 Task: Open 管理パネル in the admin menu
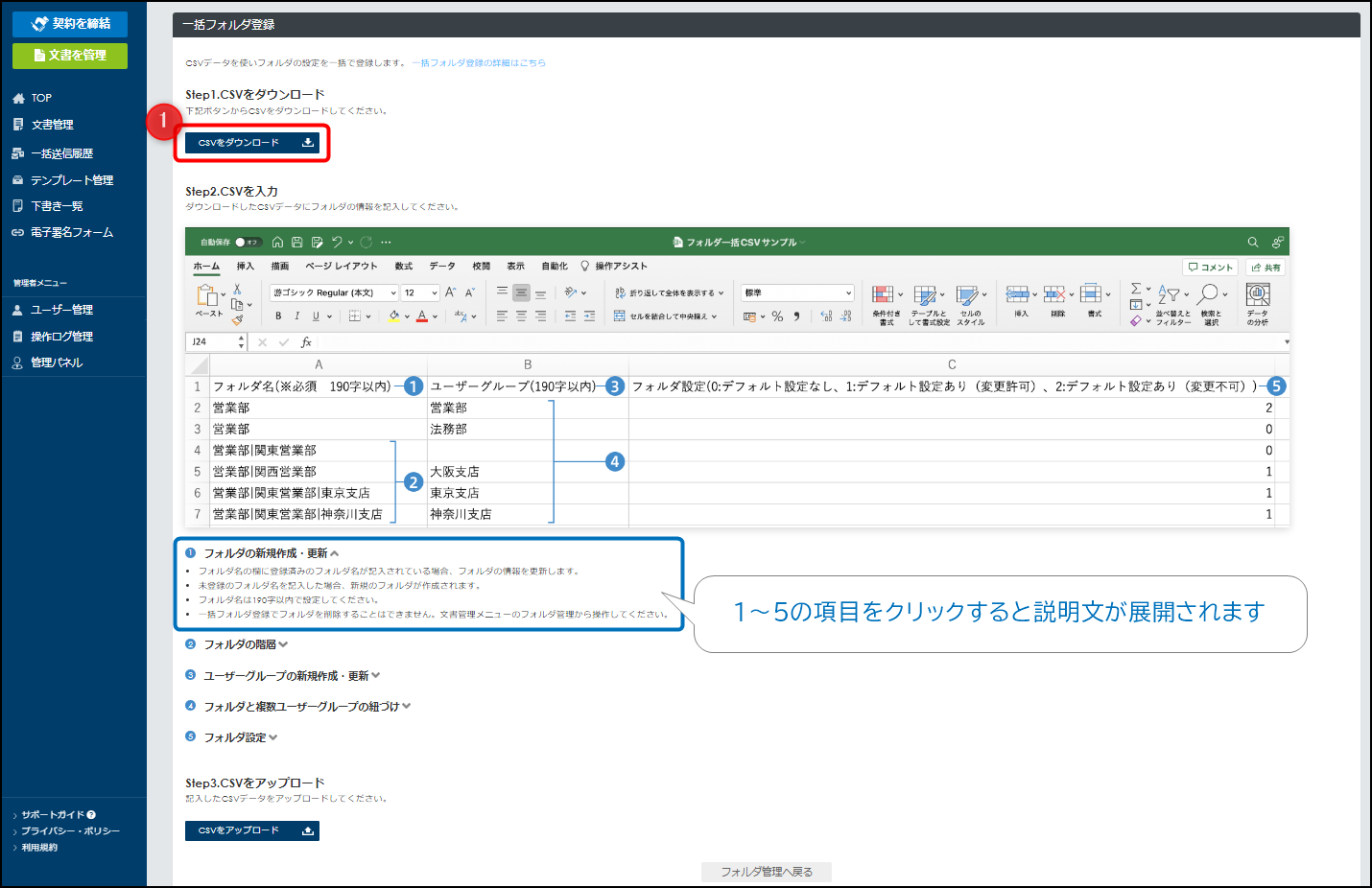coord(48,362)
